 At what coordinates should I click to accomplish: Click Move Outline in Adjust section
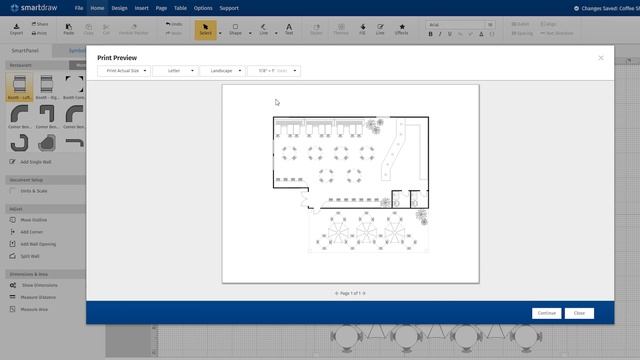(28, 220)
